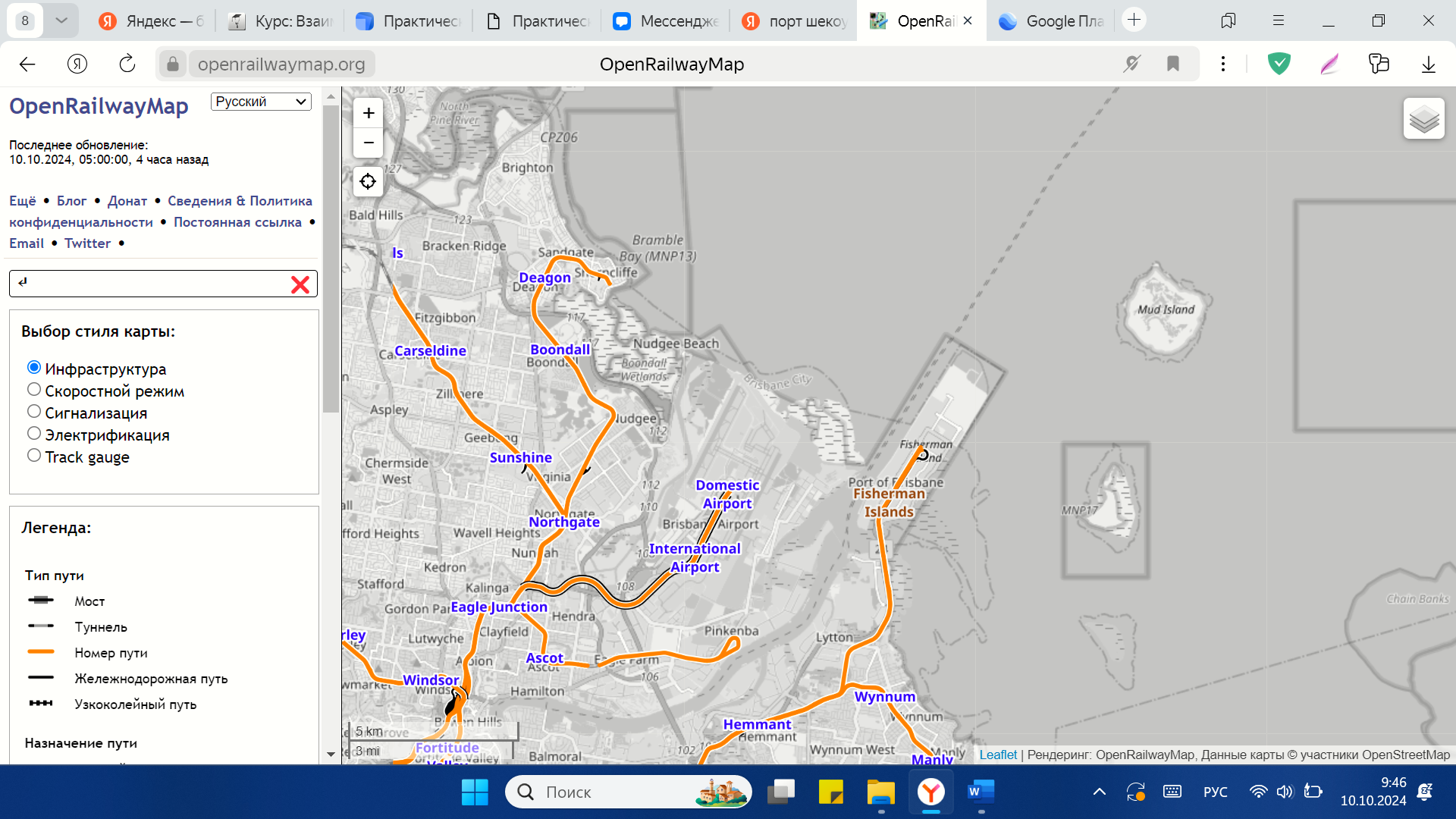Click the openrailwaymap.org address bar
This screenshot has height=819, width=1456.
(x=281, y=64)
